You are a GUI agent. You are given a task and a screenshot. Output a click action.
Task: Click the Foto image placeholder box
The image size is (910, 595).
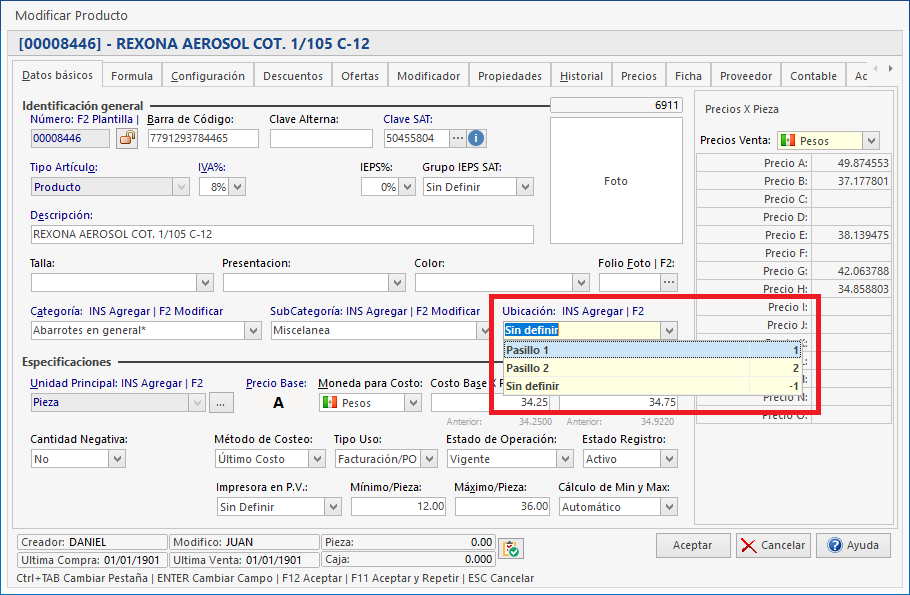(x=615, y=181)
